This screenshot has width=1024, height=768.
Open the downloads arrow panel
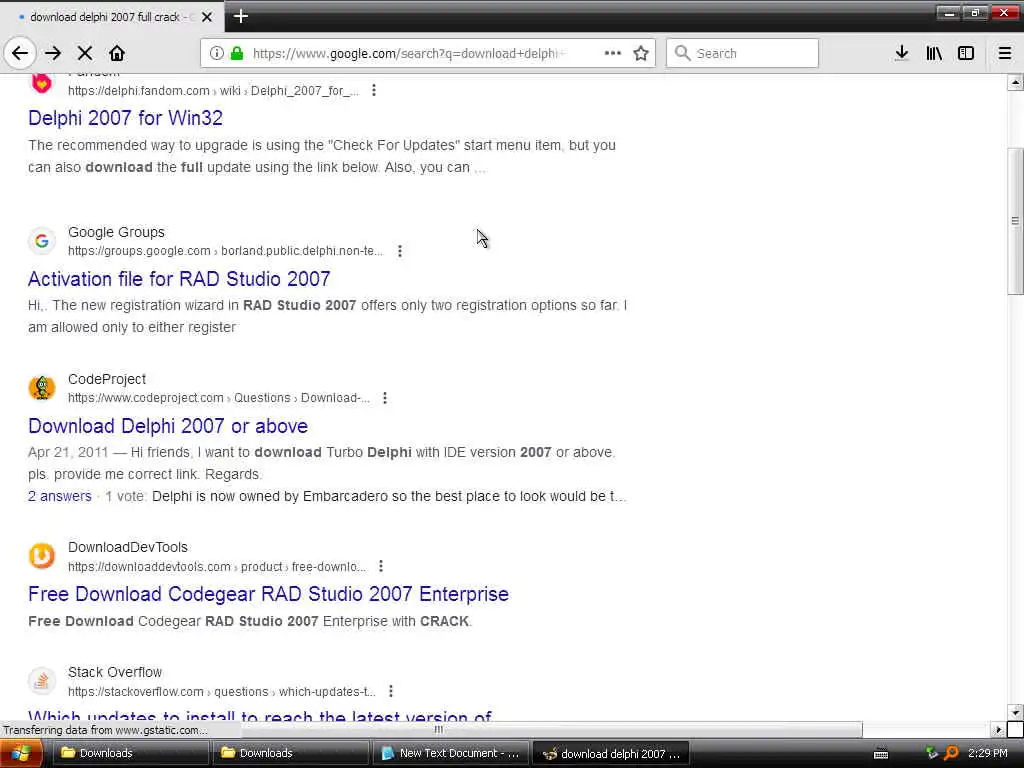tap(902, 54)
